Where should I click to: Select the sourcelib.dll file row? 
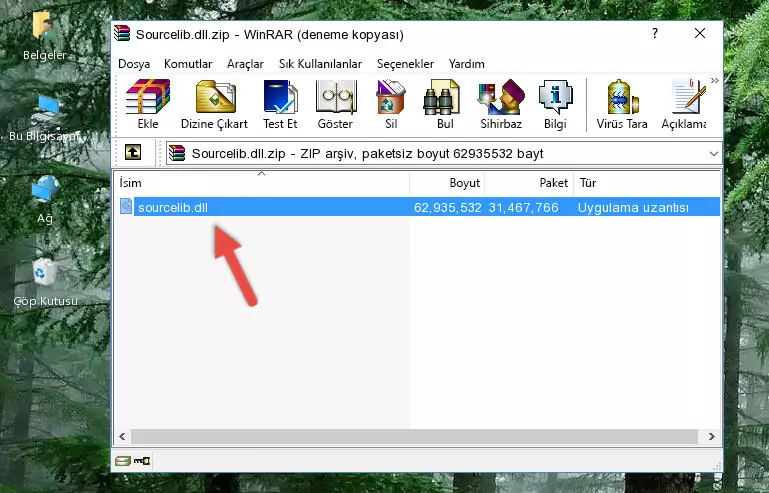418,207
